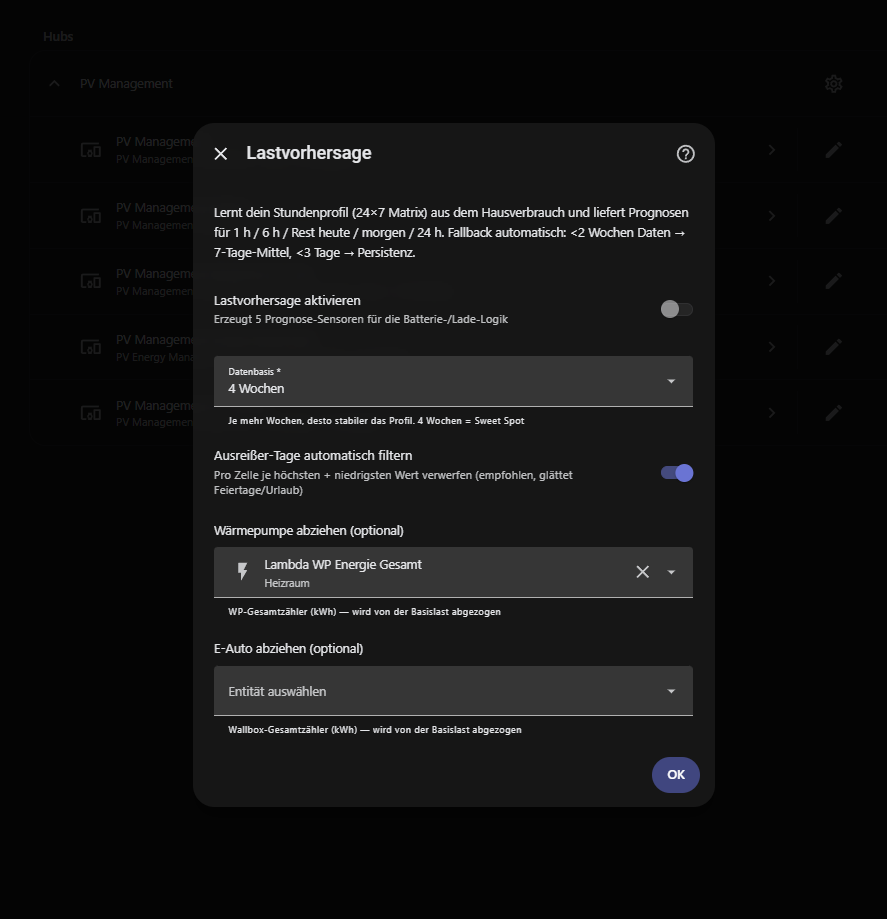
Task: Click the lightning bolt entity icon
Action: point(242,572)
